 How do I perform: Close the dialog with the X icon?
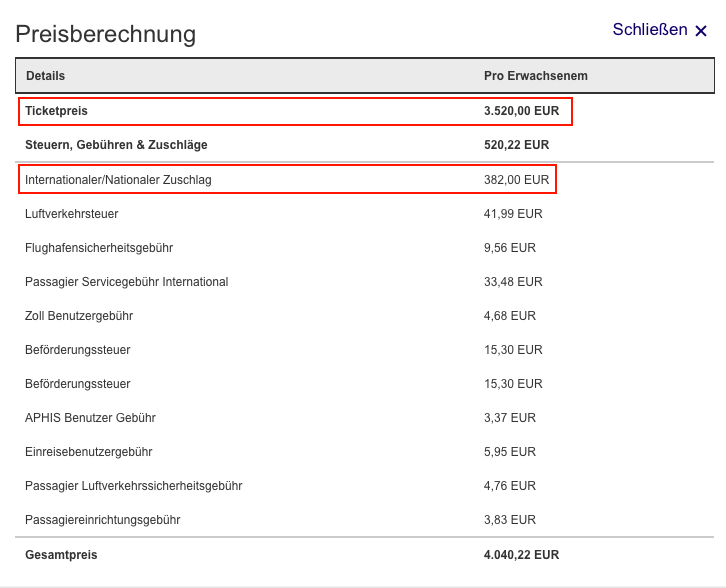coord(701,31)
